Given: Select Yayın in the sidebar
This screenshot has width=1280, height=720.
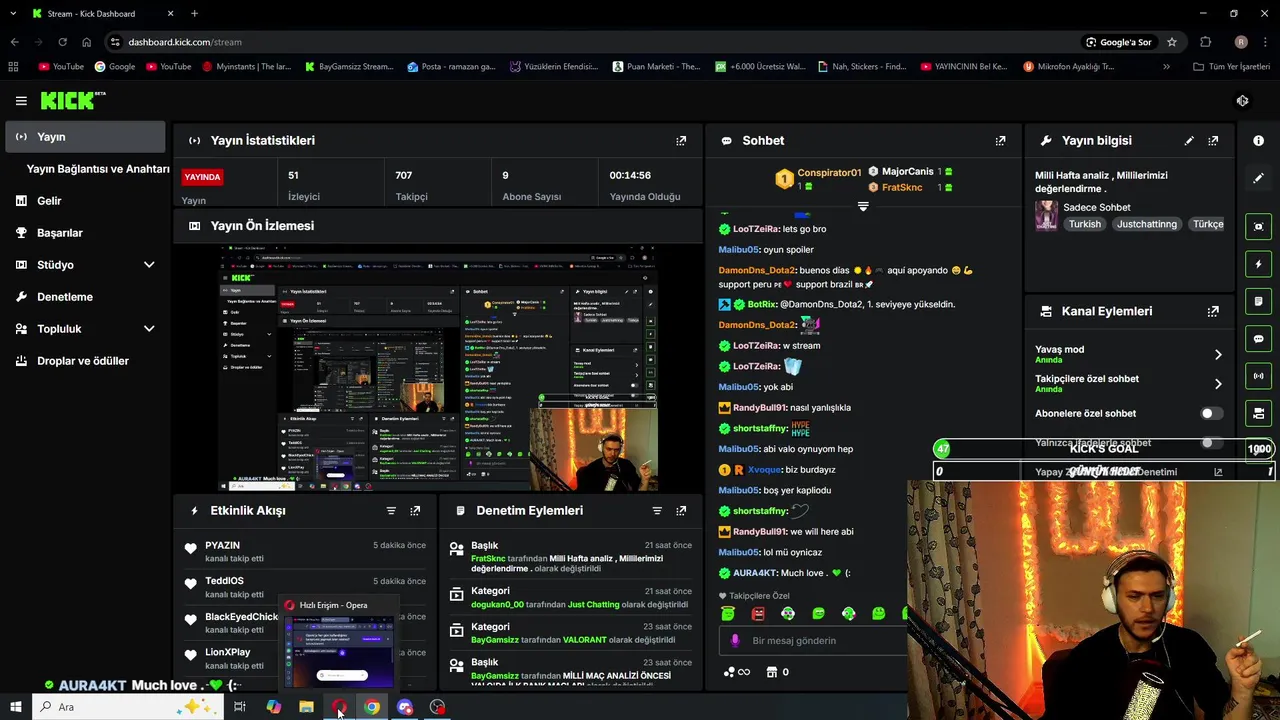Looking at the screenshot, I should tap(85, 137).
